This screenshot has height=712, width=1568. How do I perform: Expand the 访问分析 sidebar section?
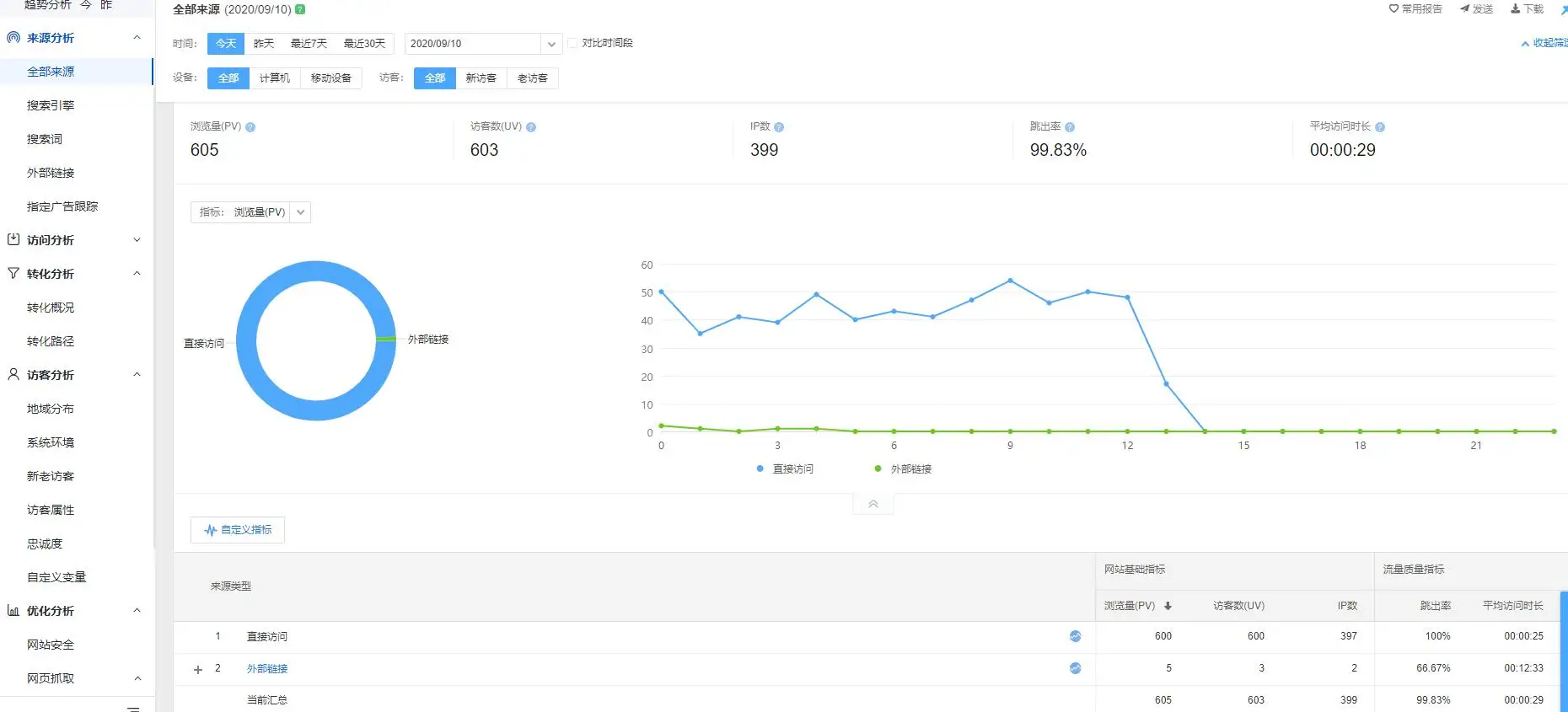click(x=76, y=240)
